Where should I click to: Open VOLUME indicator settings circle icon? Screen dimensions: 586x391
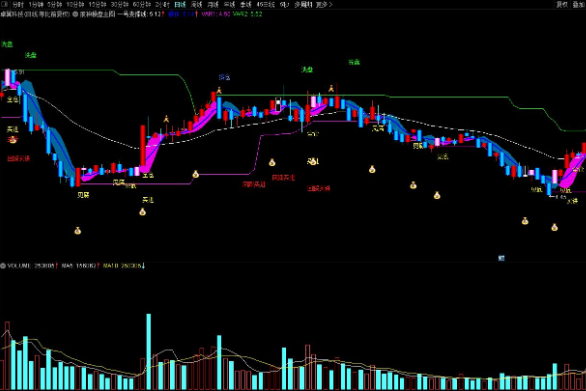point(3,266)
